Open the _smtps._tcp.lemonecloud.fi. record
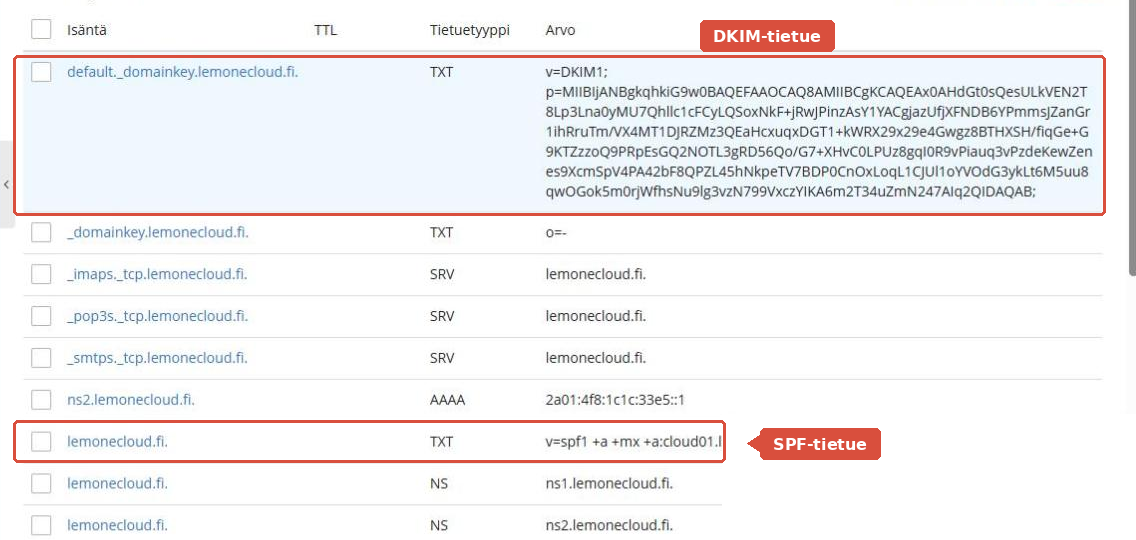This screenshot has width=1136, height=540. point(157,358)
